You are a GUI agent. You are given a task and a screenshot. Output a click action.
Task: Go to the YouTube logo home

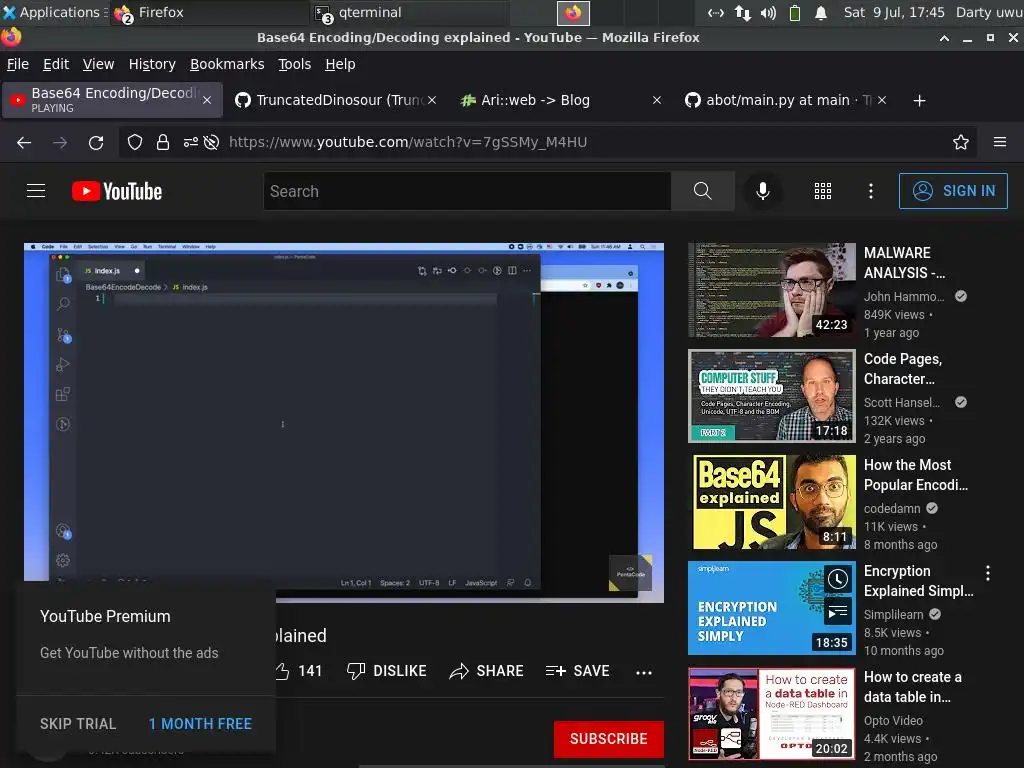[x=117, y=191]
